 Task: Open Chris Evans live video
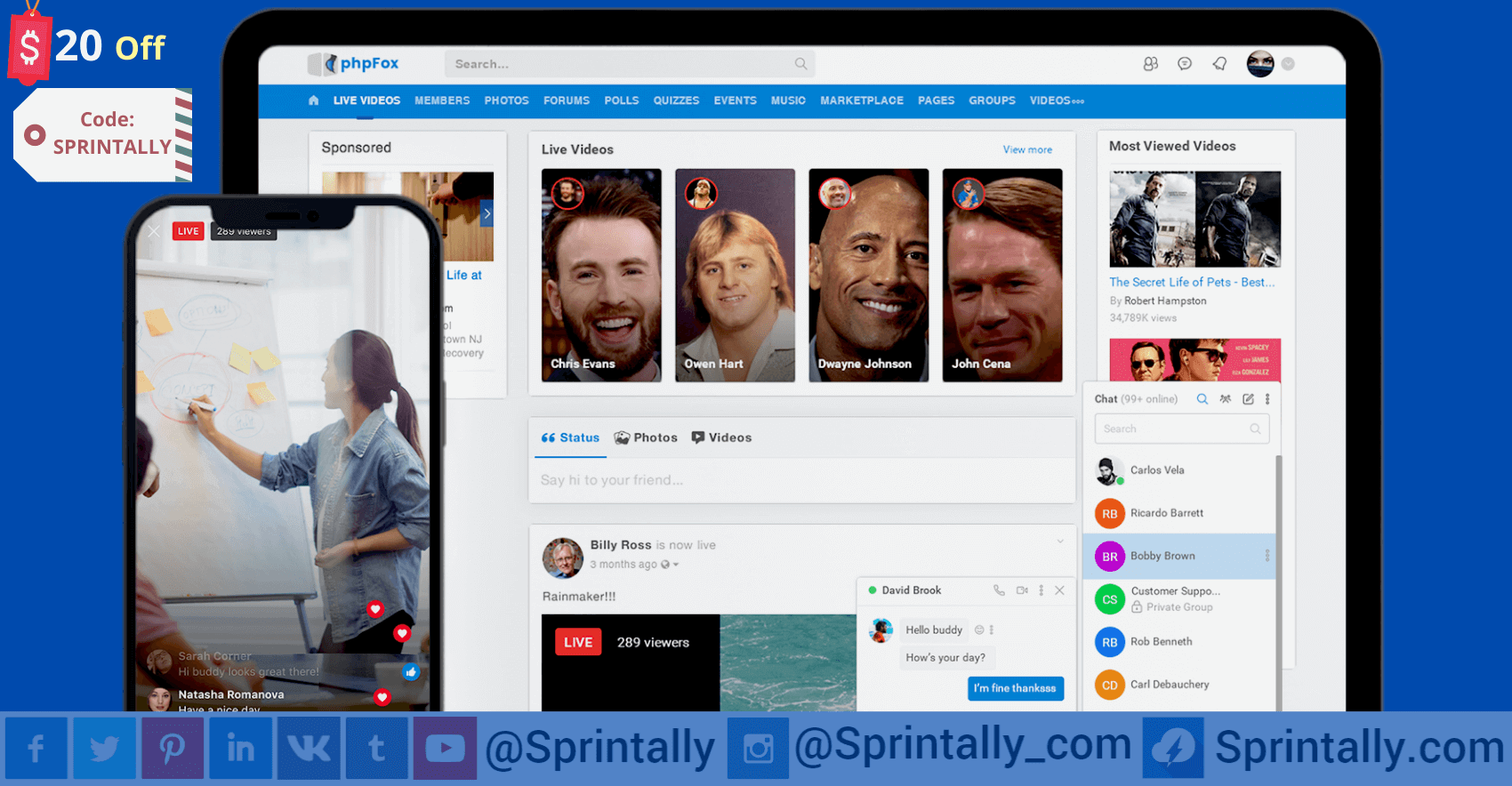[x=601, y=276]
